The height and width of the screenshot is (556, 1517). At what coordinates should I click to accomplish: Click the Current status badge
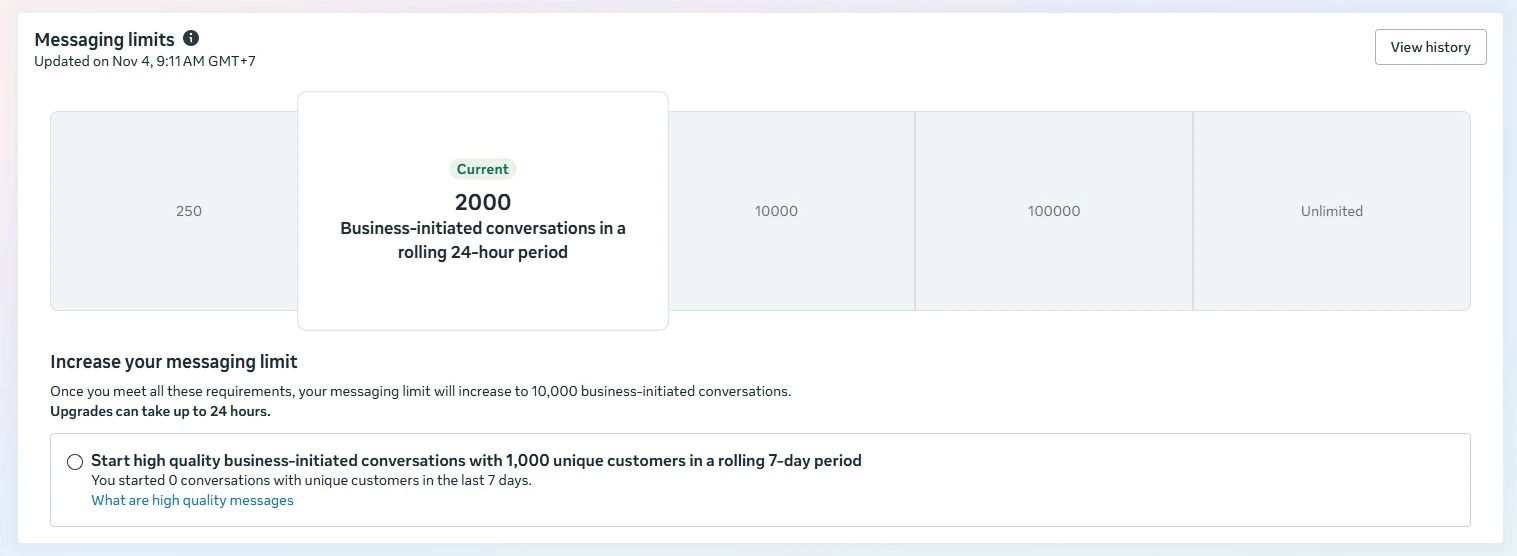483,169
